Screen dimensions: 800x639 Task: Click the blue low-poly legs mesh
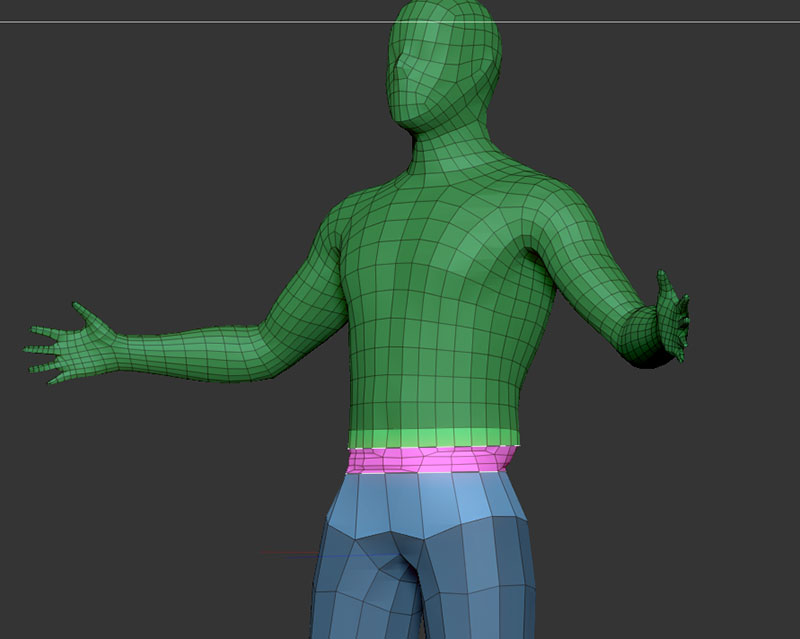click(x=423, y=555)
